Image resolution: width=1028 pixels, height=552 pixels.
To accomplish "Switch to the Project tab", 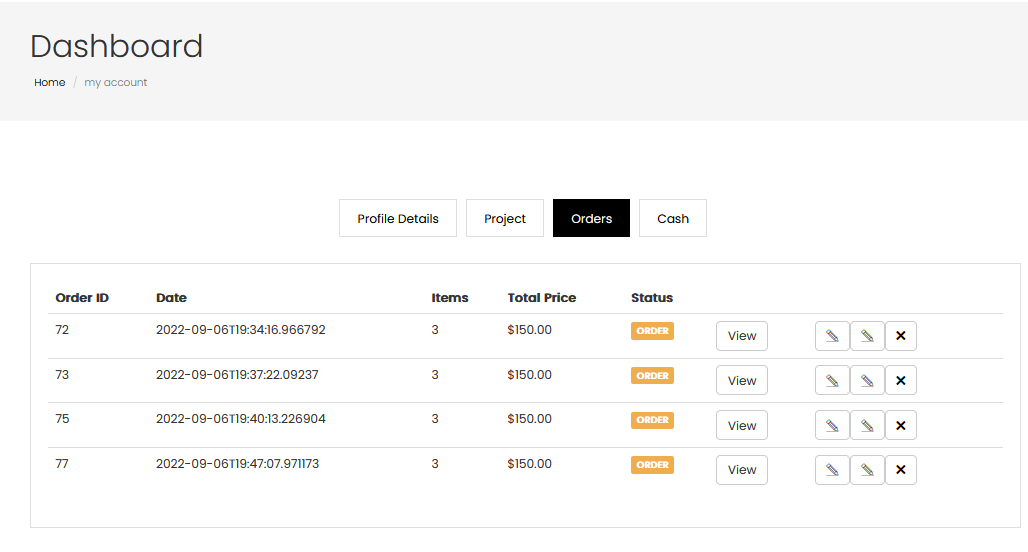I will [505, 218].
